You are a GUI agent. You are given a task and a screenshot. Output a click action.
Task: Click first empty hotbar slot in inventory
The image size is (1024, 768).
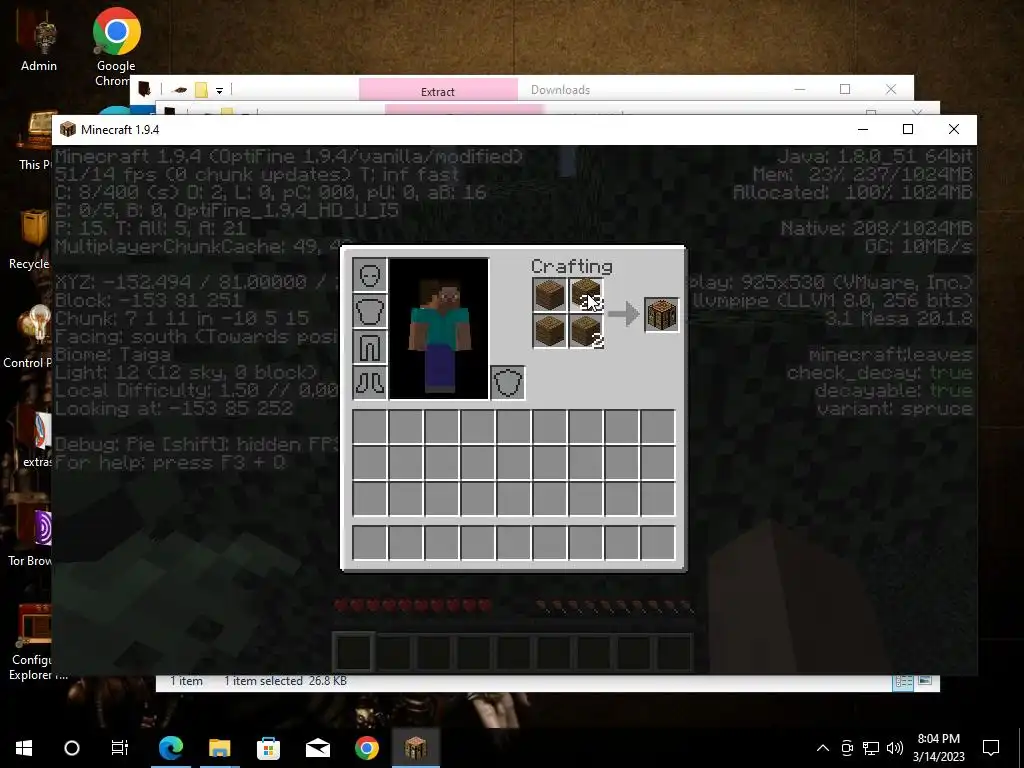pyautogui.click(x=370, y=543)
